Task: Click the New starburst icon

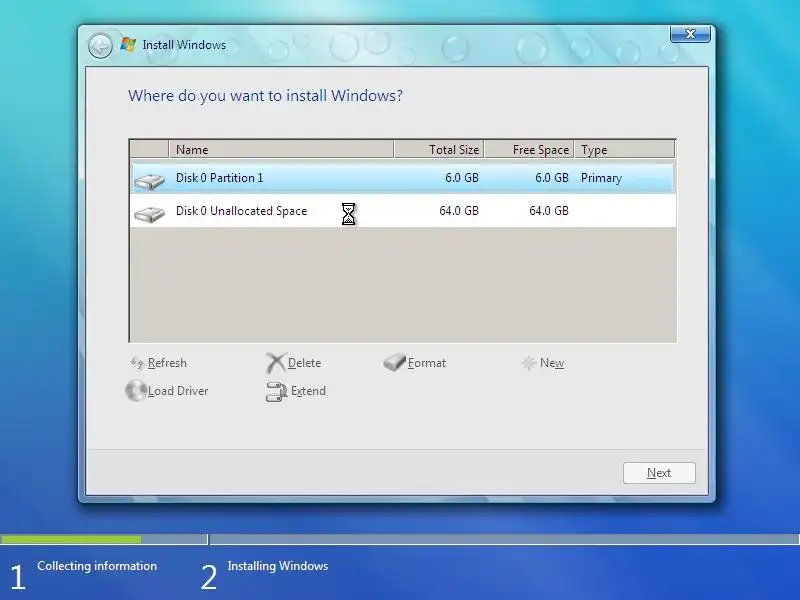Action: [x=529, y=363]
